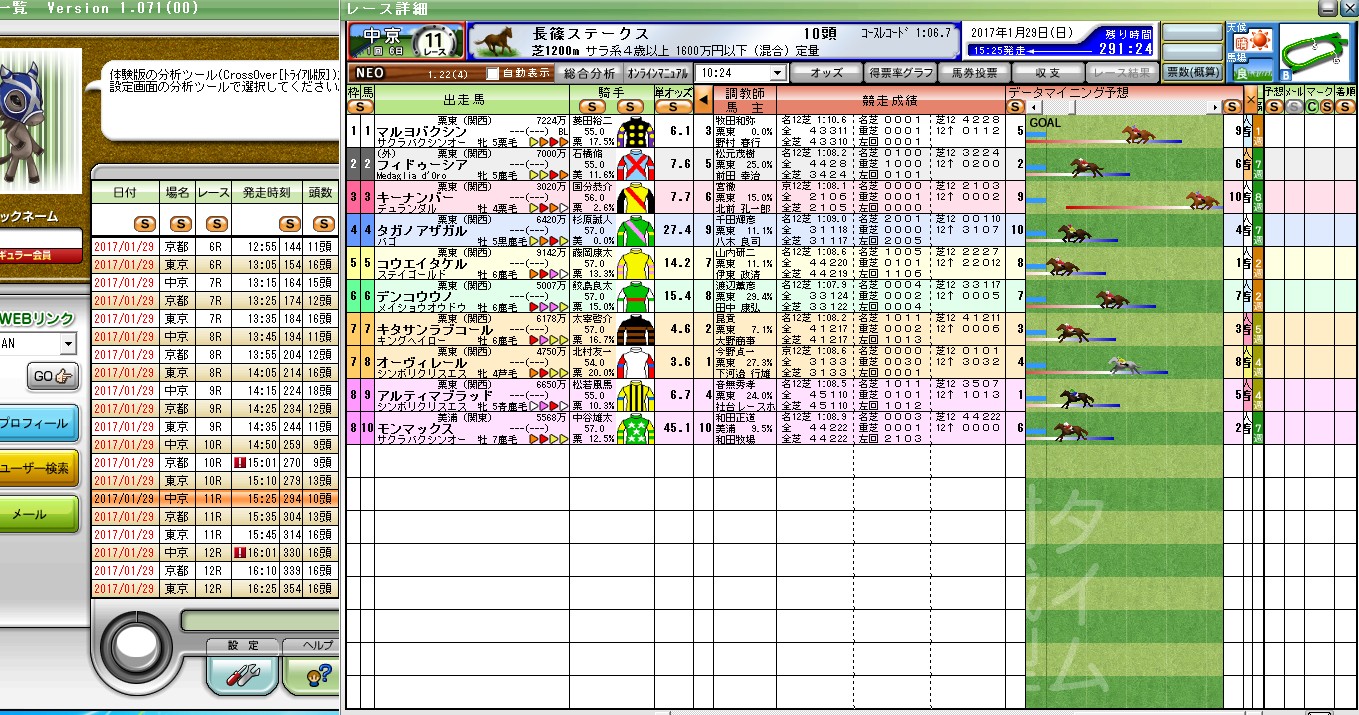Expand the WEBリンク dropdown list
This screenshot has width=1359, height=715.
coord(68,344)
